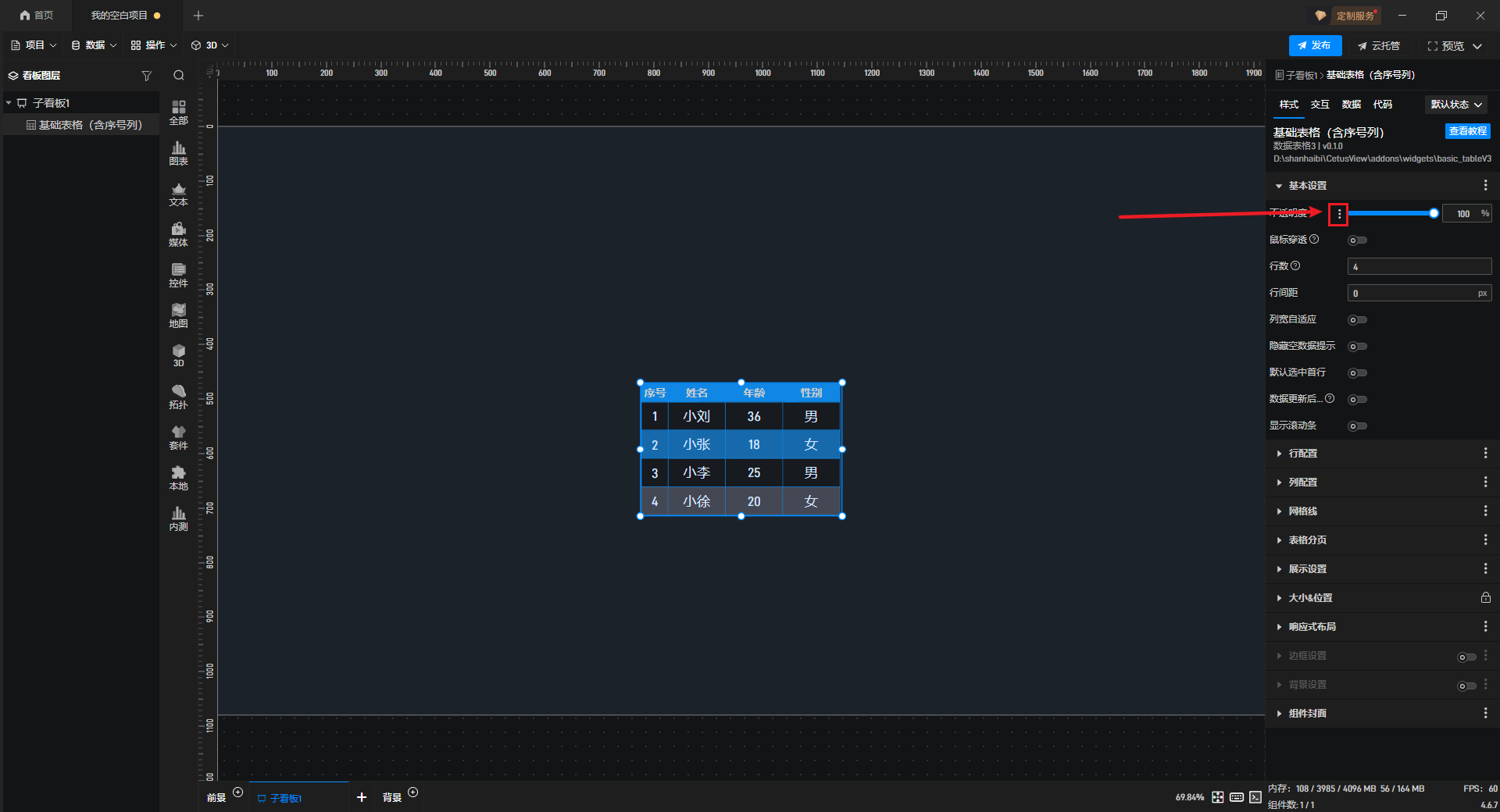Select the 媒体 media component icon
Viewport: 1500px width, 812px height.
(178, 233)
